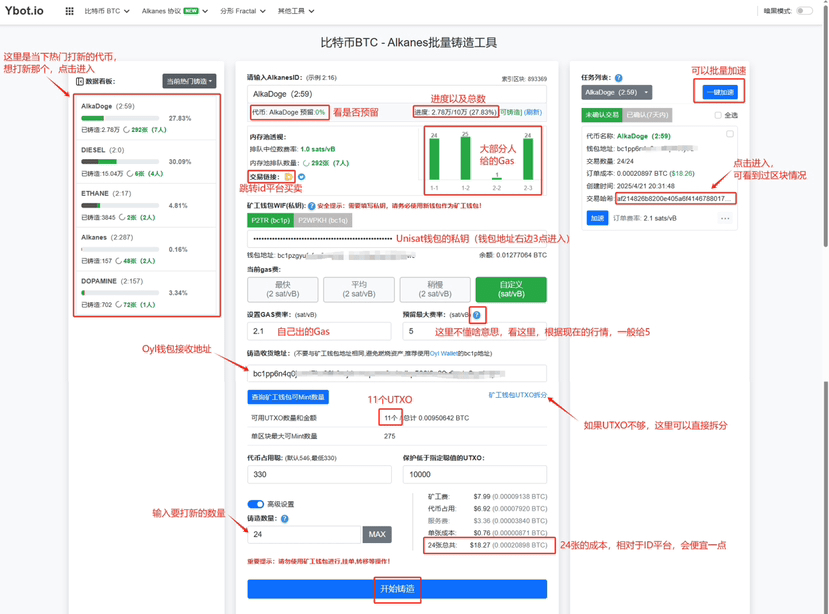Expand the AlkaDoge (2:59) task list dropdown
The width and height of the screenshot is (829, 614).
pos(616,92)
